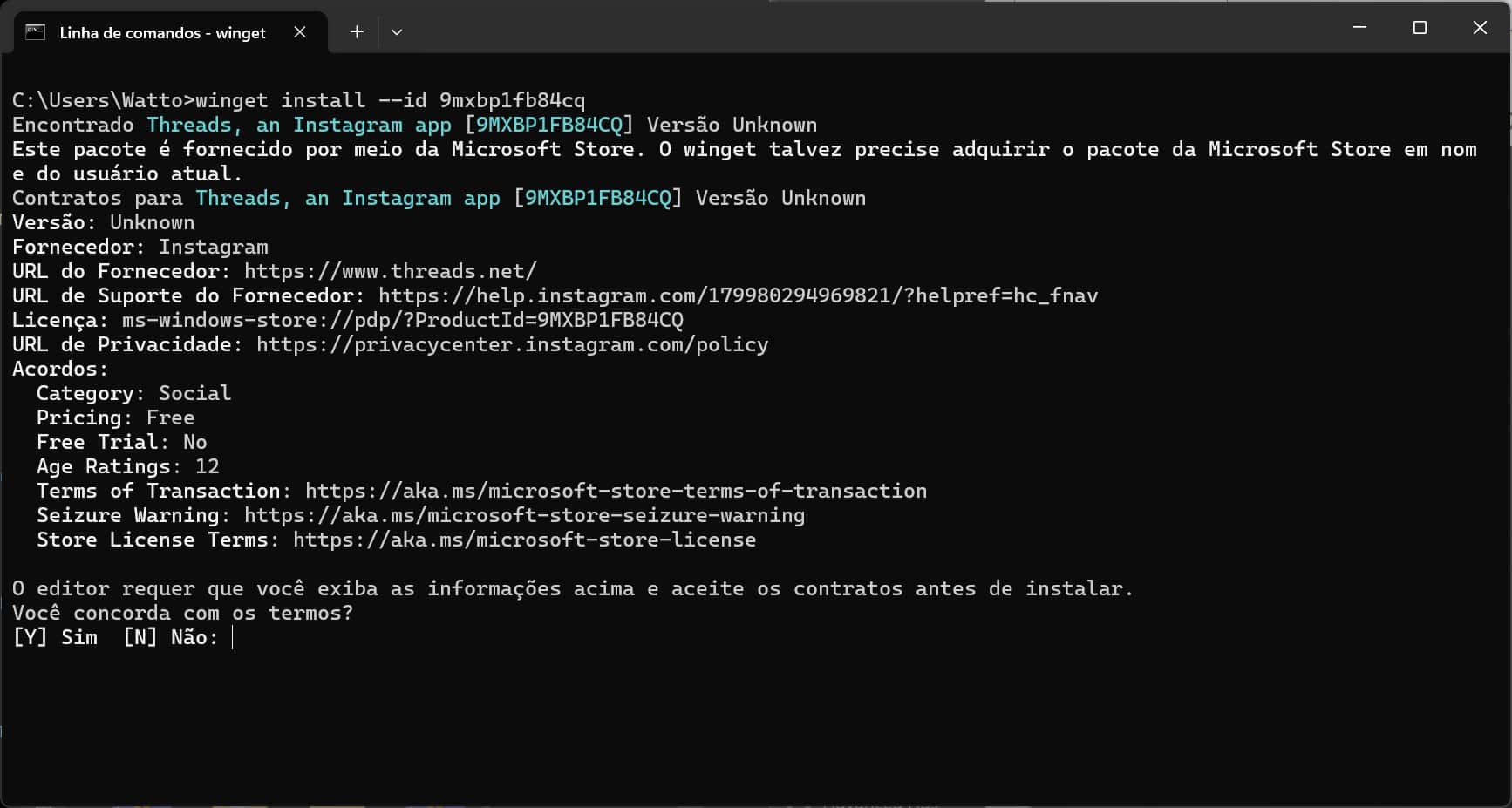
Task: Click the [Y] Sim option text
Action: [55, 637]
